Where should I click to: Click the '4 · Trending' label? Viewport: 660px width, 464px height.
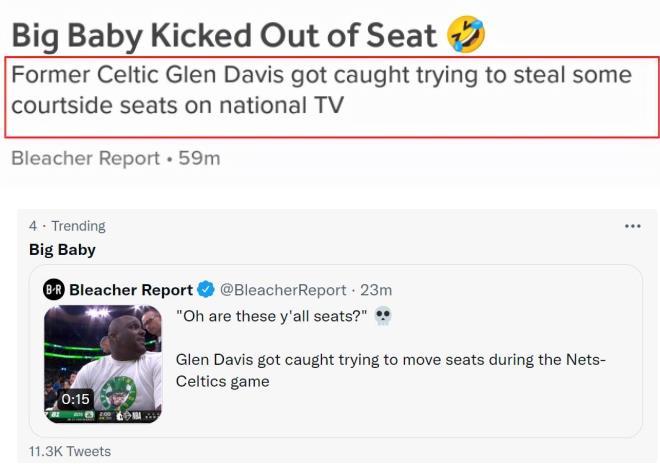67,226
